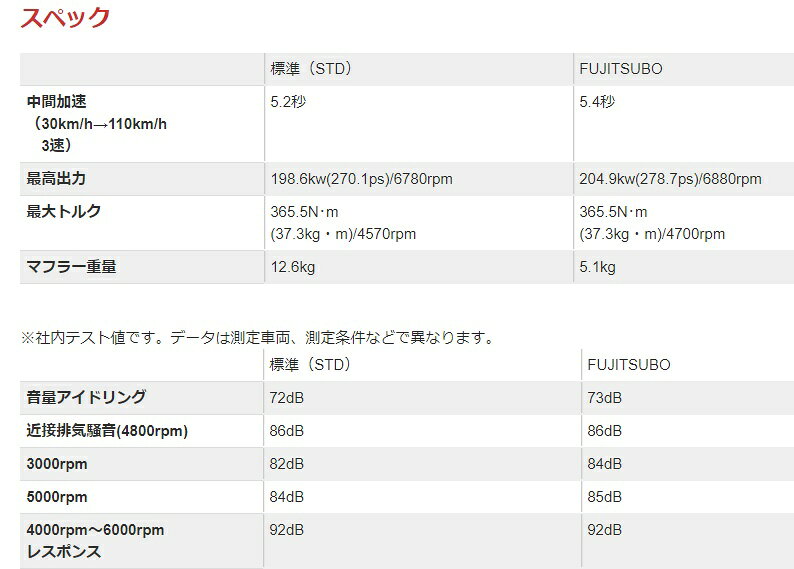
Task: Click the ※社内テスト値 disclaimer note
Action: click(257, 337)
